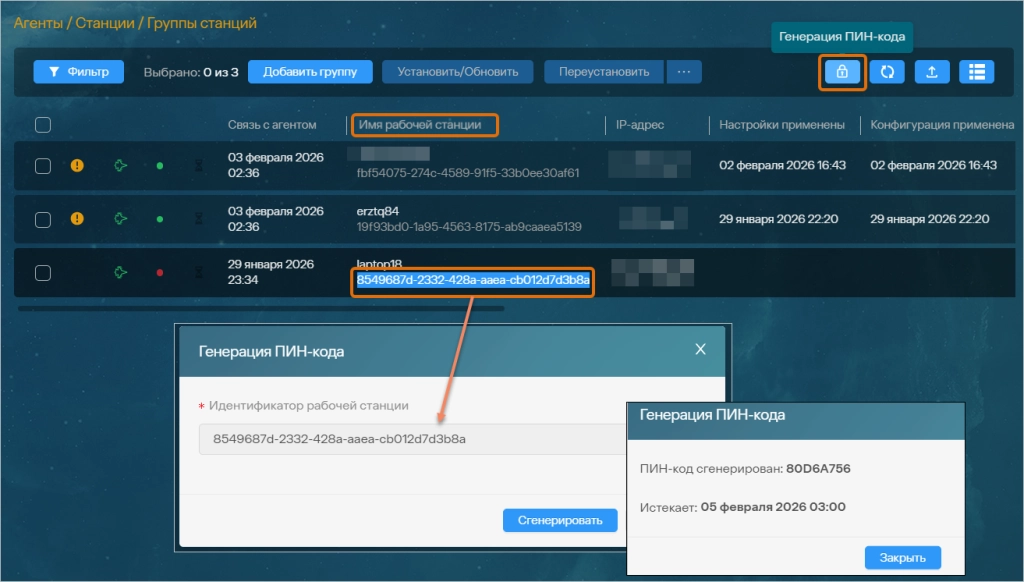This screenshot has width=1024, height=582.
Task: Click the green agent icon on the laptop18 row
Action: (121, 272)
